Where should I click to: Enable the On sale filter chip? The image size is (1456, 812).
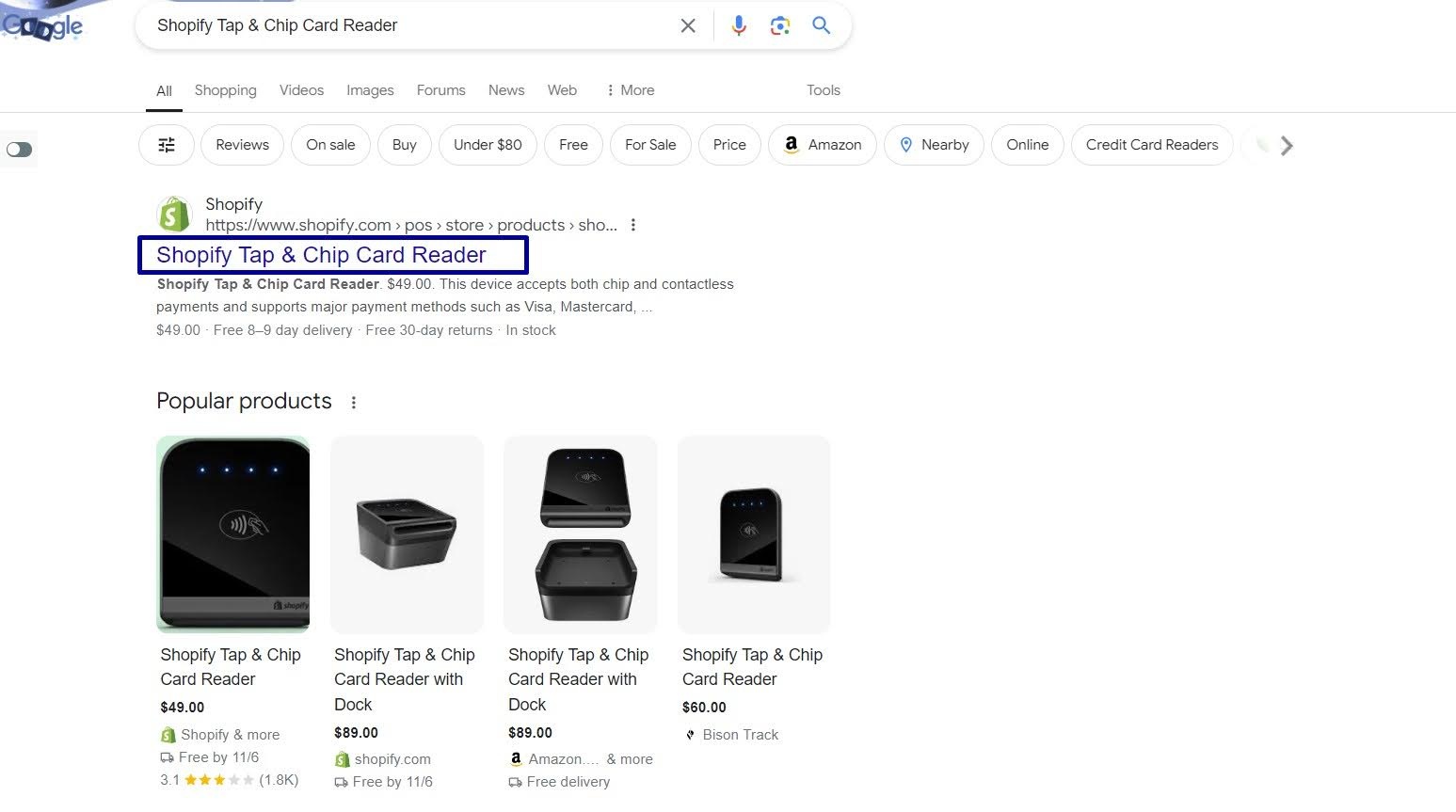(330, 145)
